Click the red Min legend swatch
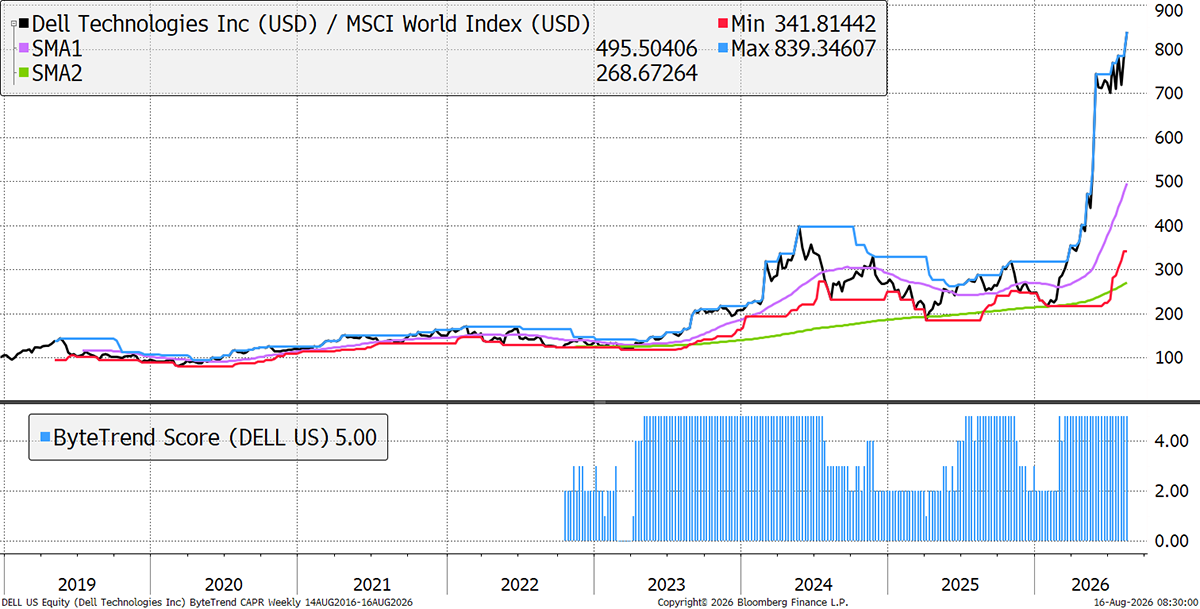This screenshot has height=609, width=1200. (723, 23)
